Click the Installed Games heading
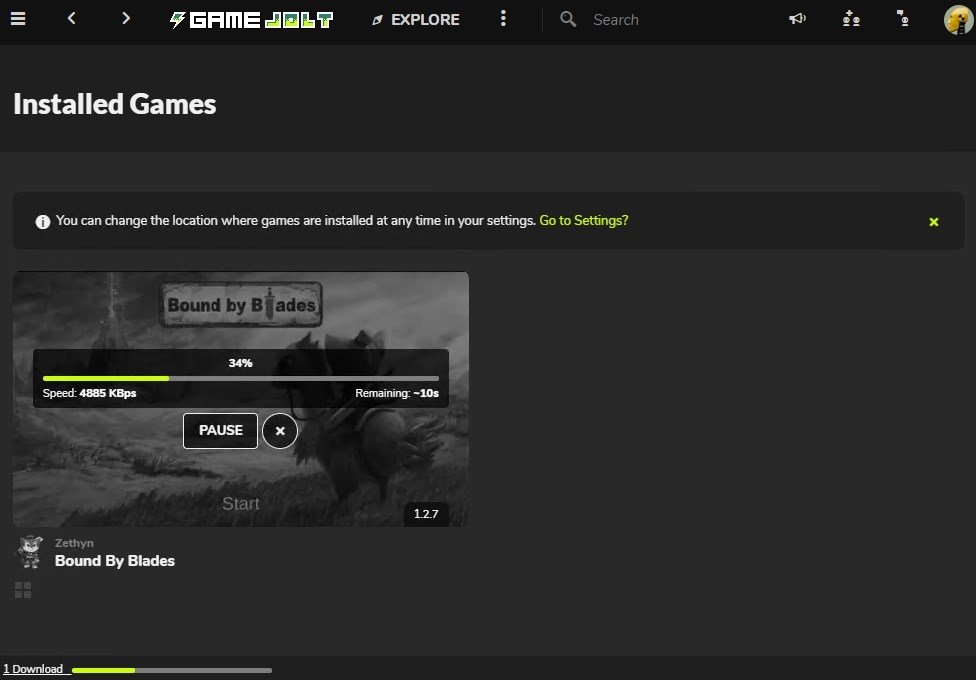 (x=115, y=104)
